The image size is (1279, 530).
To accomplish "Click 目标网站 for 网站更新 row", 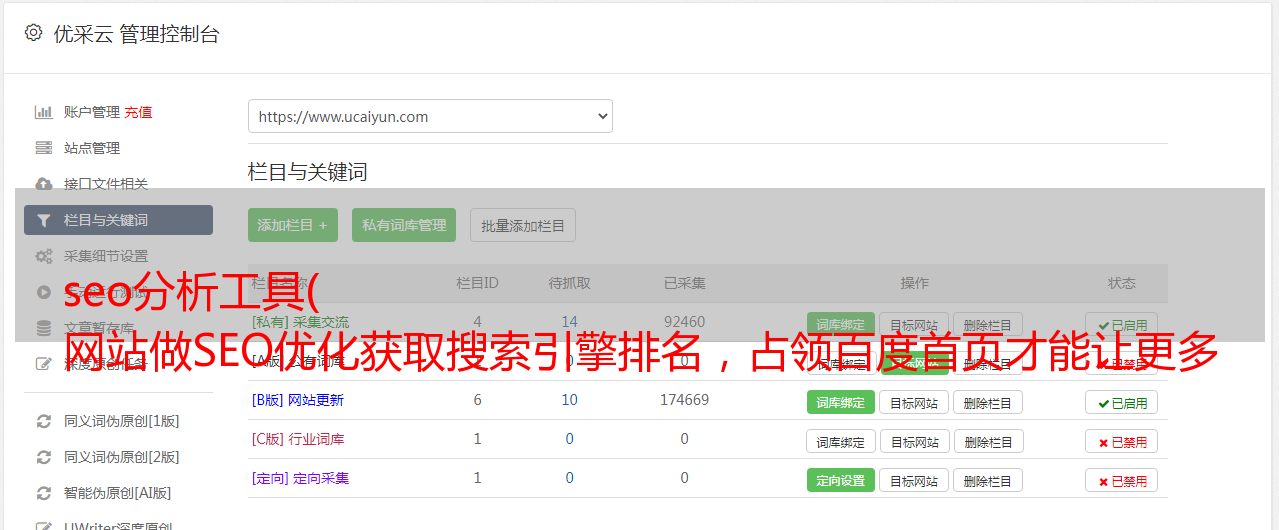I will tap(914, 402).
